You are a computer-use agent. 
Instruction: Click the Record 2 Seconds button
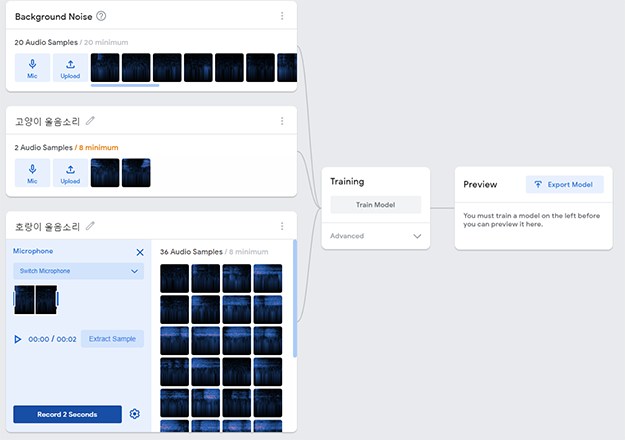click(x=67, y=414)
